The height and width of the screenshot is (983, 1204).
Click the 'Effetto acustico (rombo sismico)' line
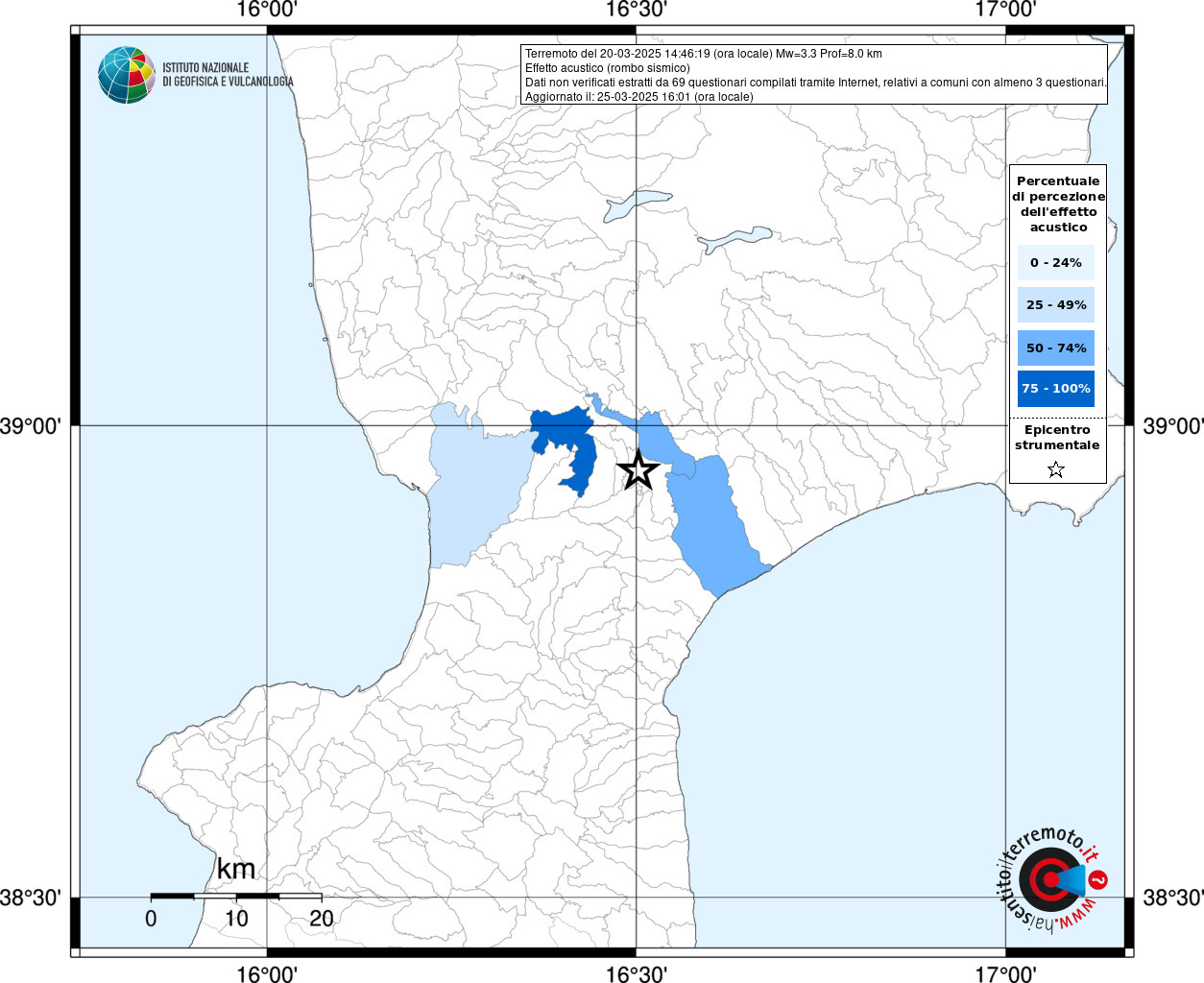pos(607,68)
